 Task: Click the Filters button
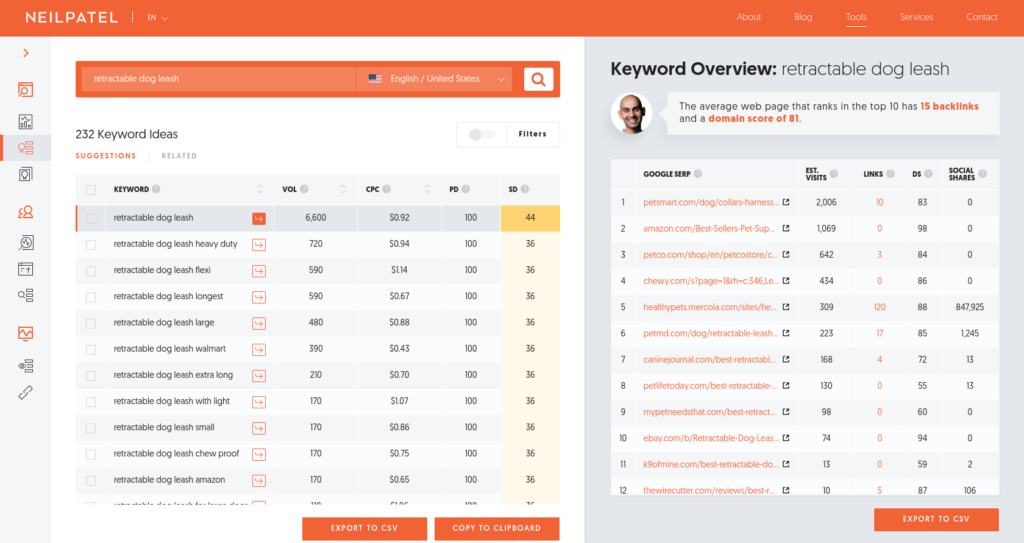(x=532, y=134)
